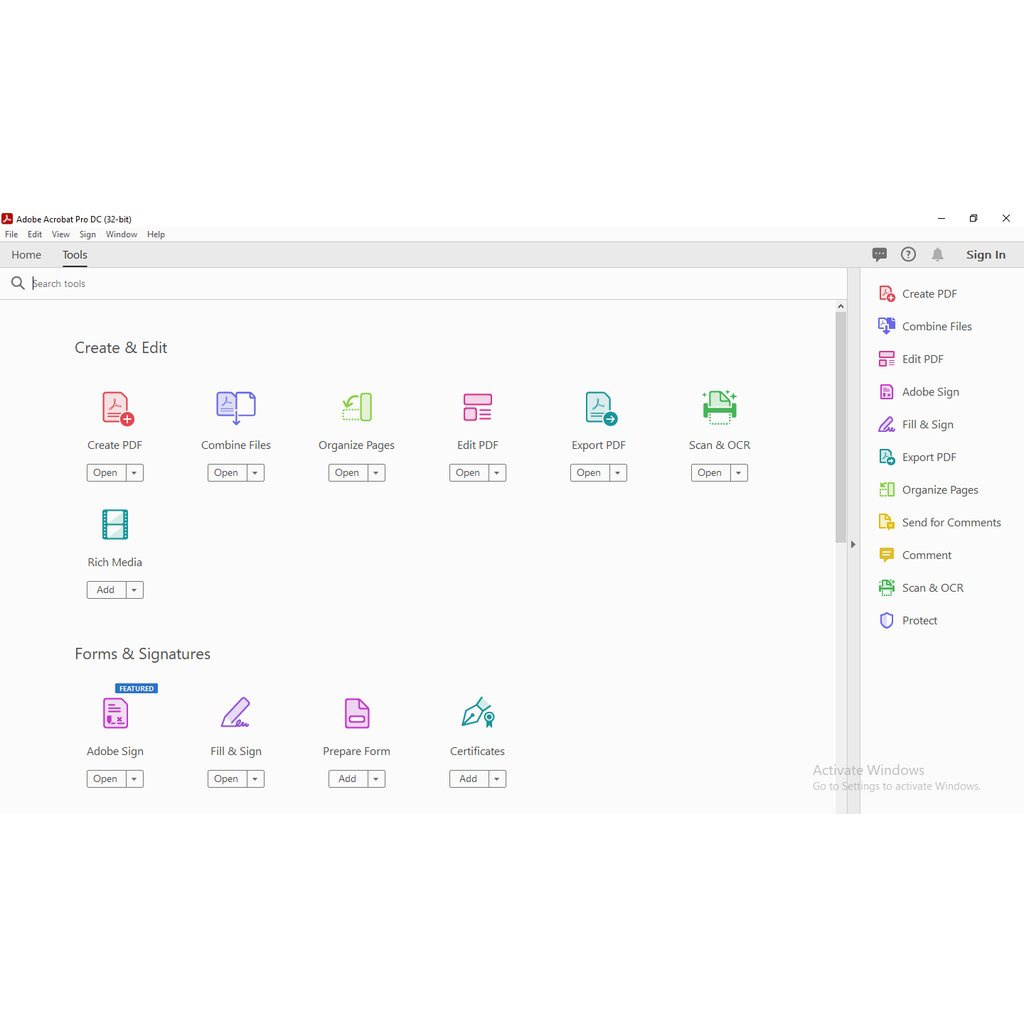Select the Edit PDF tool icon

[x=477, y=407]
